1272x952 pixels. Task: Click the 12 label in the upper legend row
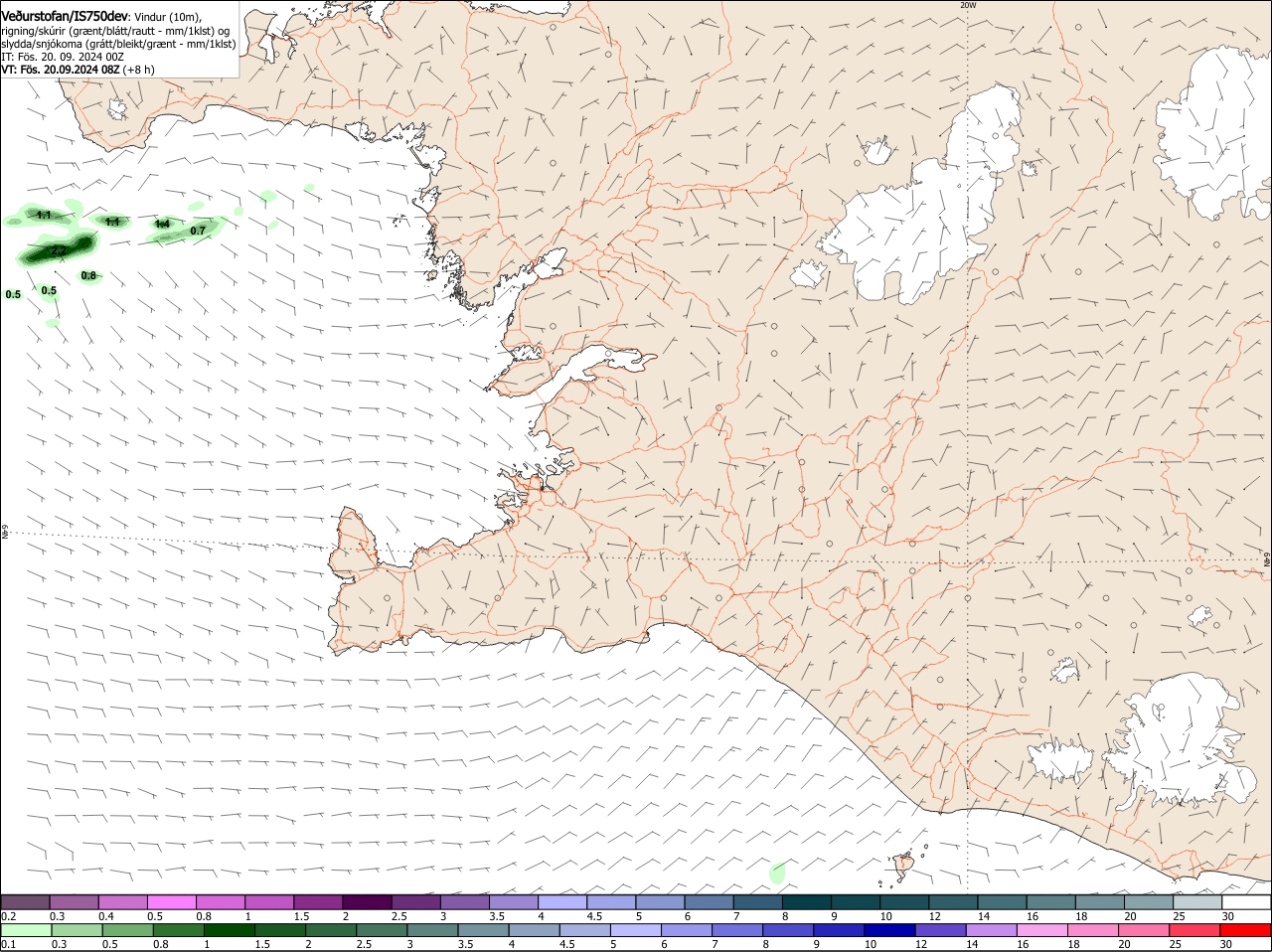pyautogui.click(x=934, y=915)
